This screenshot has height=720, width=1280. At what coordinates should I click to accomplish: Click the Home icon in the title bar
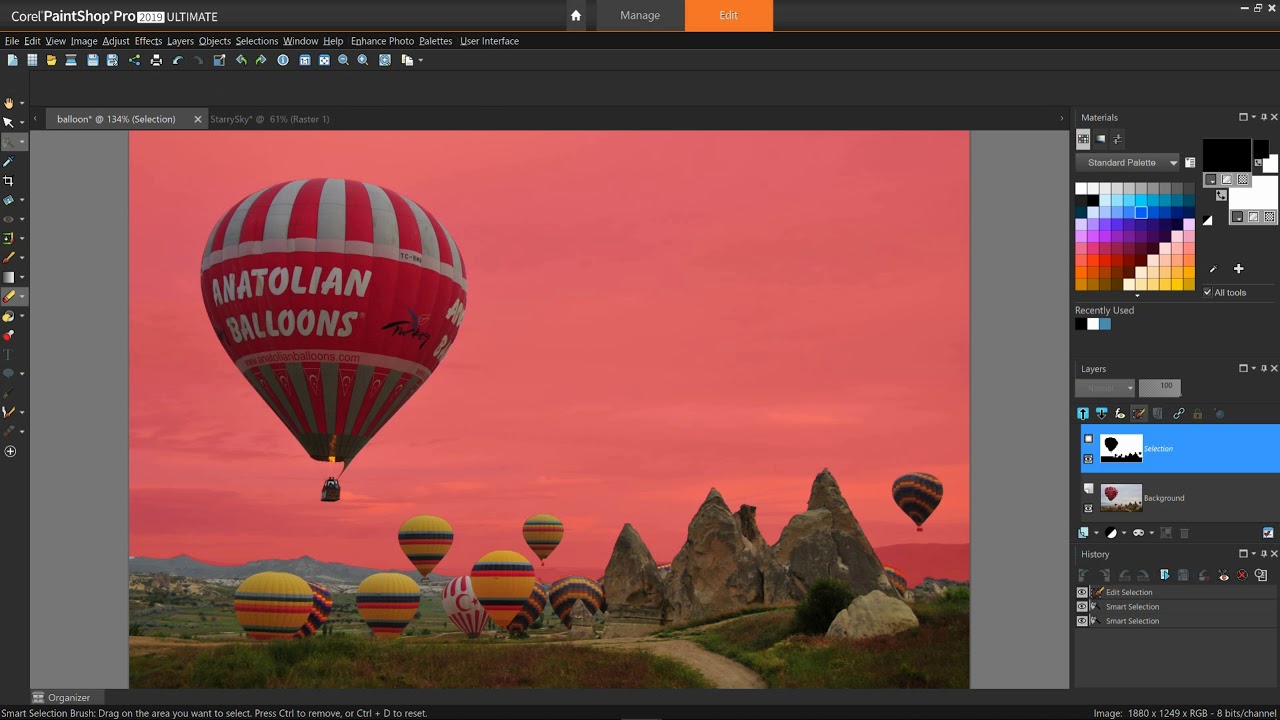pyautogui.click(x=576, y=15)
